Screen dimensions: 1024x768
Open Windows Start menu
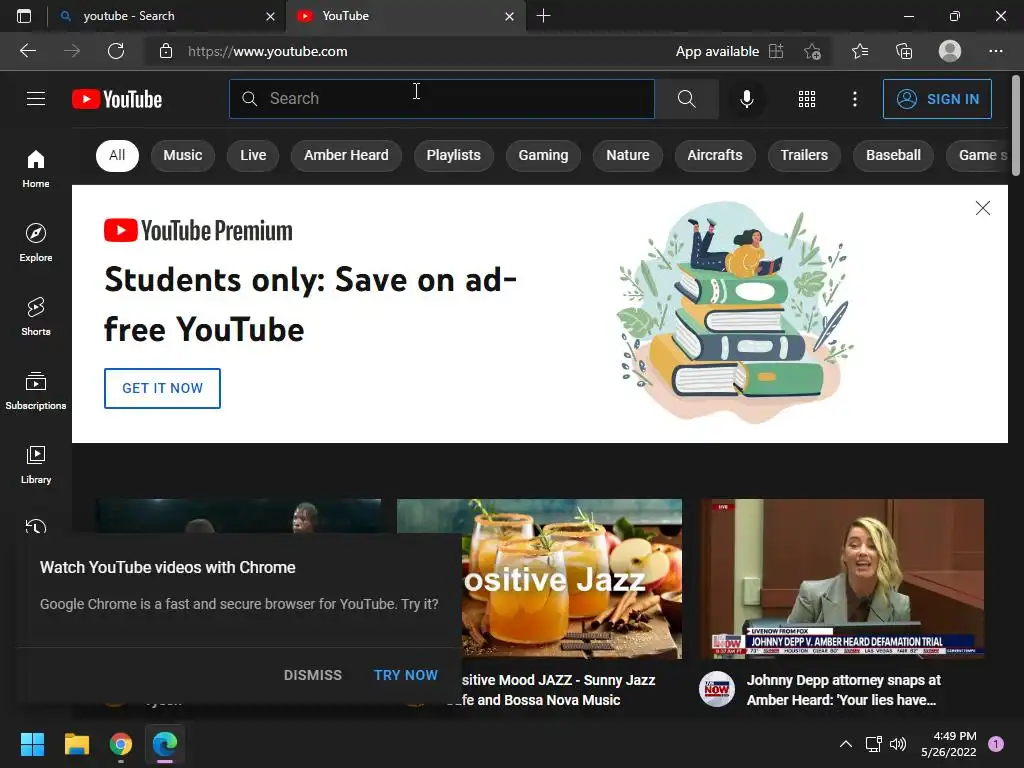[32, 744]
